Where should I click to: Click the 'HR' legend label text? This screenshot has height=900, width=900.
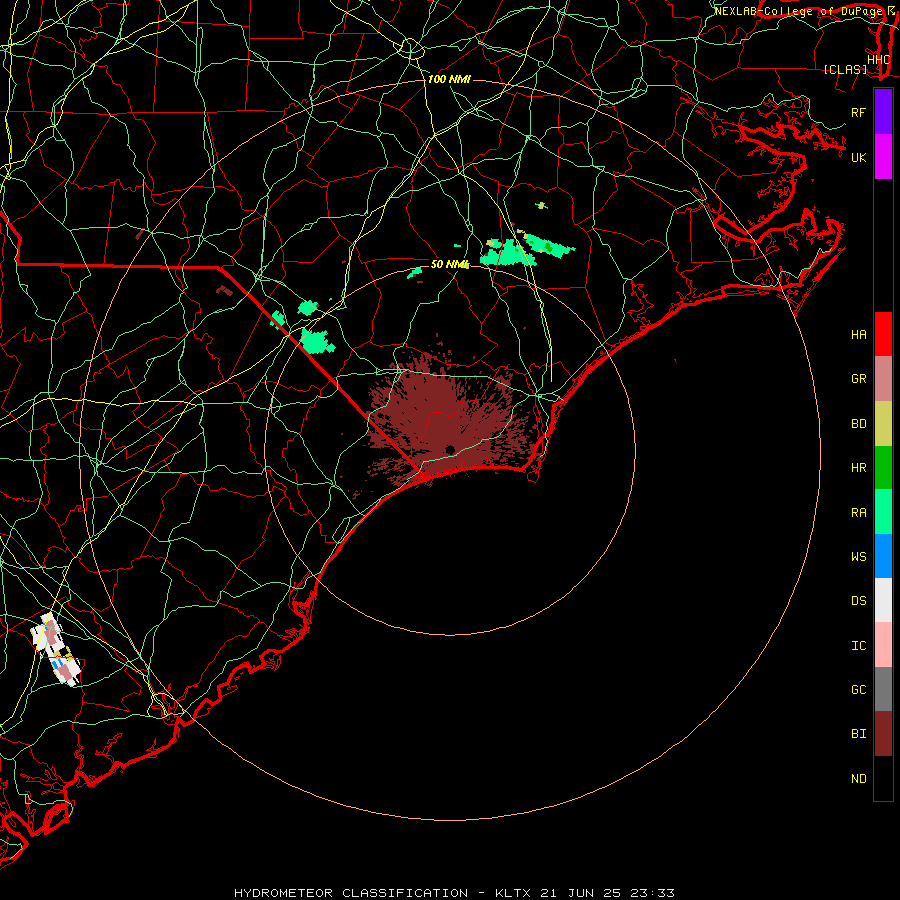[859, 468]
